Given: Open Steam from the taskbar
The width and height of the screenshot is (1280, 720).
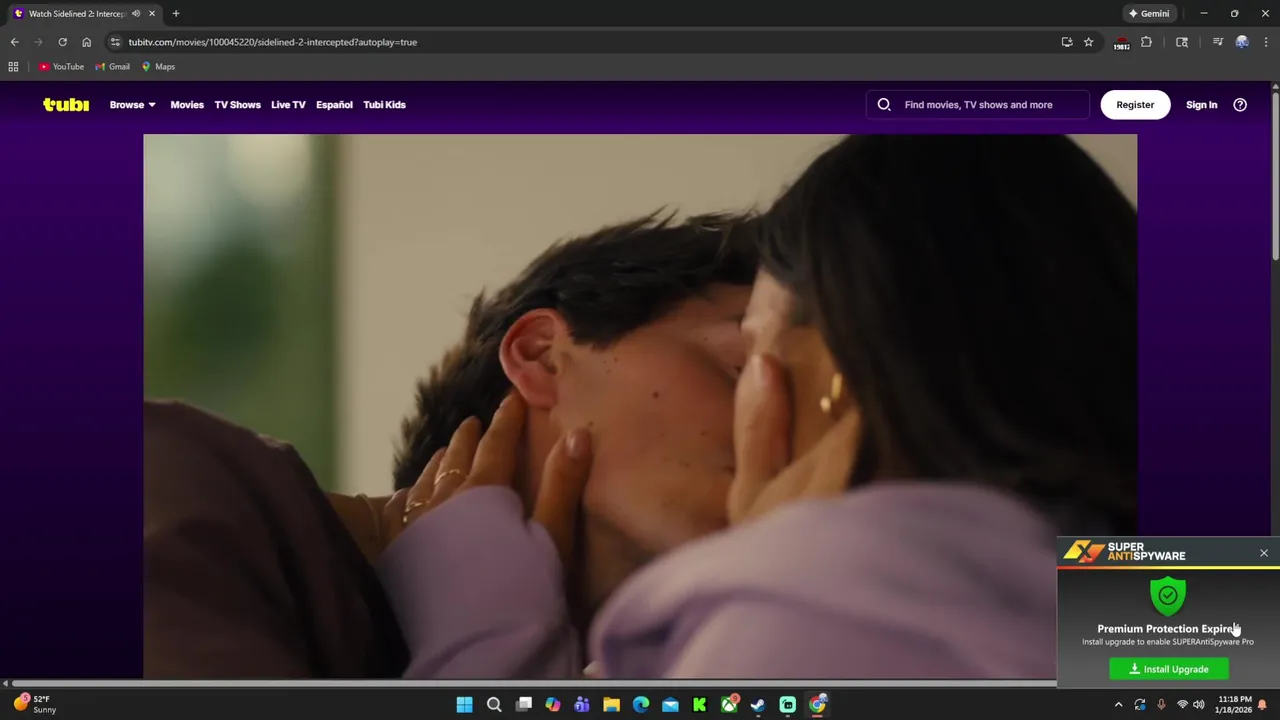Looking at the screenshot, I should tap(758, 705).
